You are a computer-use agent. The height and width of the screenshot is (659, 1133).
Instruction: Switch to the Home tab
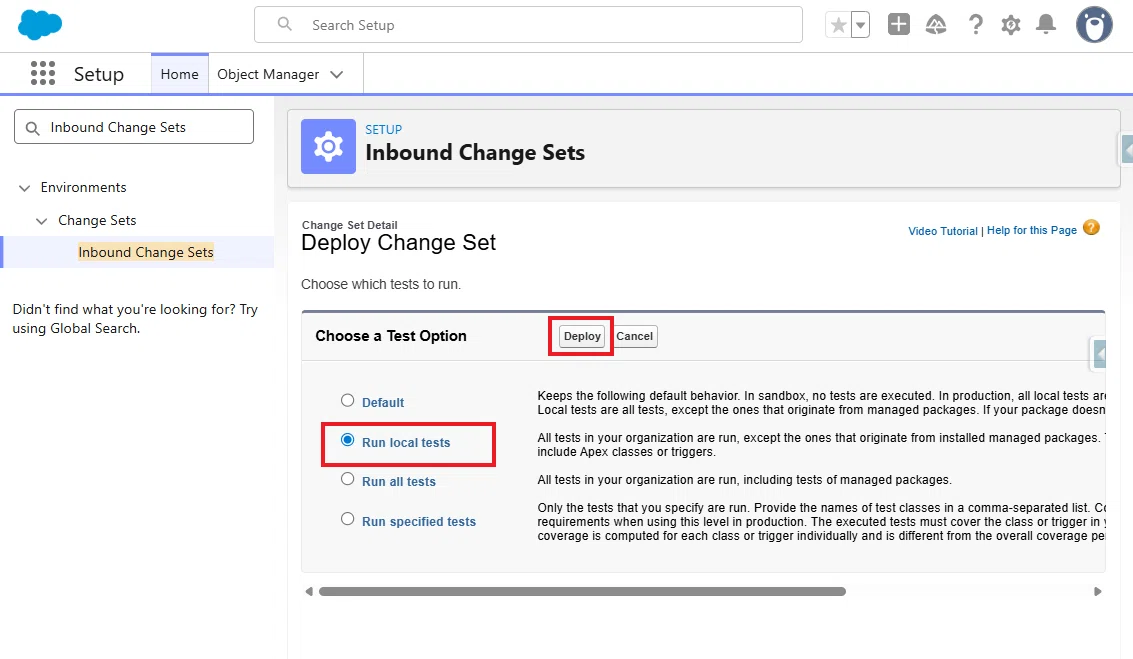point(179,74)
